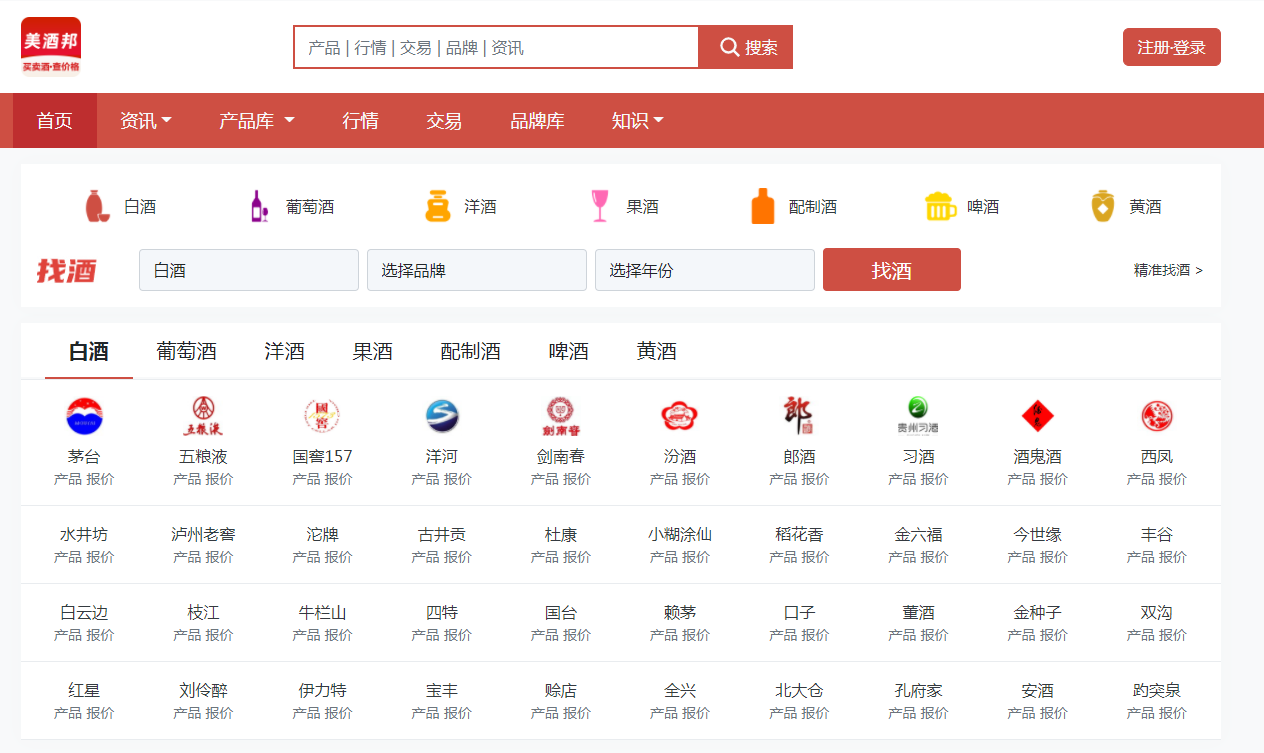This screenshot has width=1264, height=753.
Task: Open the 孔府家 brand link
Action: tap(918, 691)
